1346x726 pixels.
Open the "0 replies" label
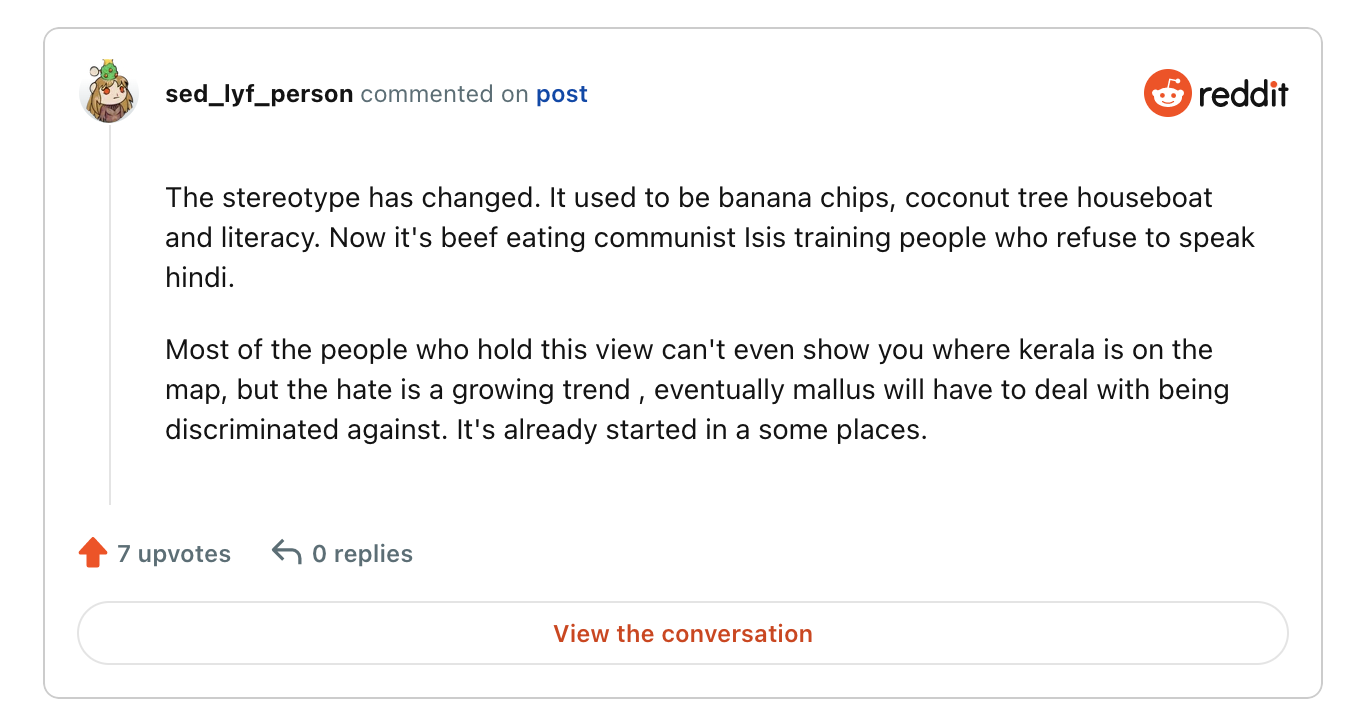(362, 554)
